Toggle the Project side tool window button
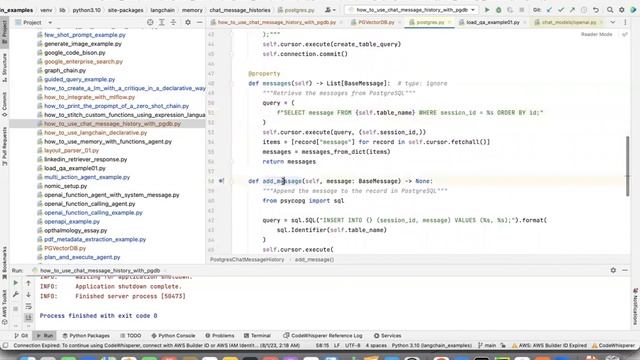This screenshot has width=640, height=360. pos(4,31)
